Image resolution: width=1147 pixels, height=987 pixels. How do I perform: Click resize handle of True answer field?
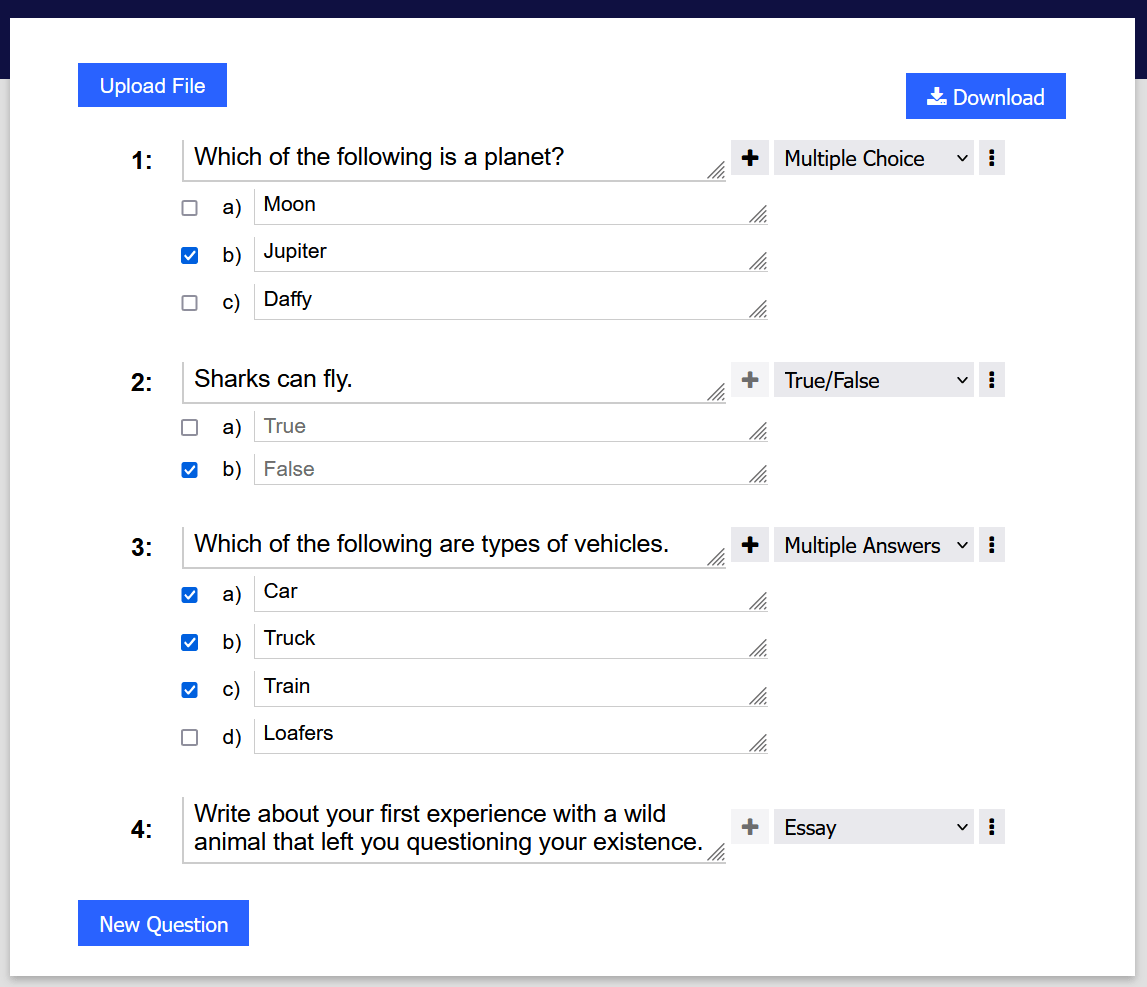coord(759,432)
